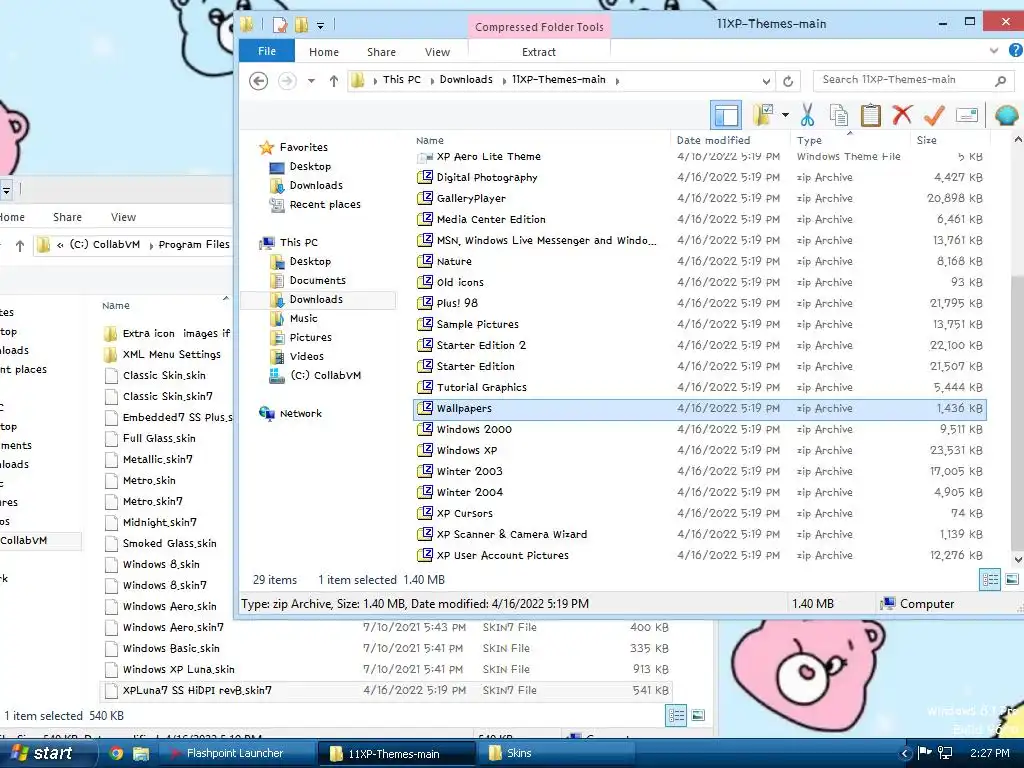Click the Forward arrow navigation button
Viewport: 1024px width, 768px height.
click(287, 80)
